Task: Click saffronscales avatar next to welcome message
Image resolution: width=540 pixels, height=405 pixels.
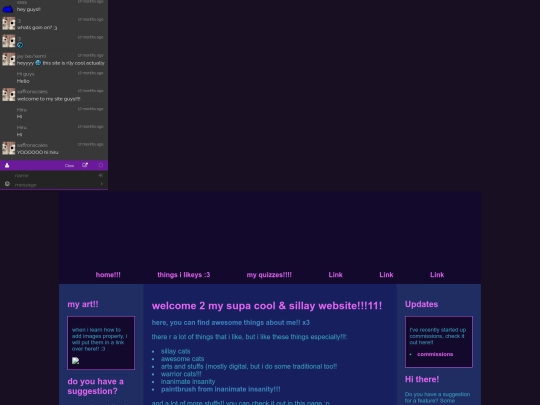Action: (9, 95)
